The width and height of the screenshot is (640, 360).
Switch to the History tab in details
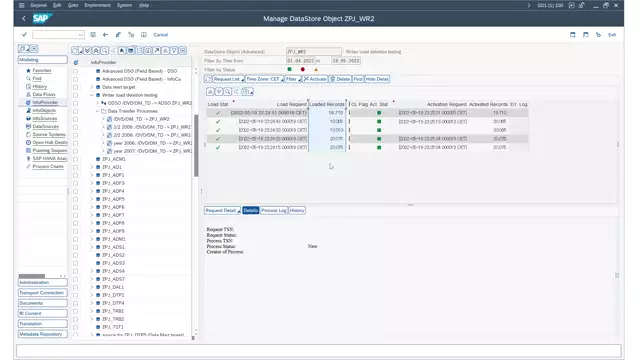point(297,211)
